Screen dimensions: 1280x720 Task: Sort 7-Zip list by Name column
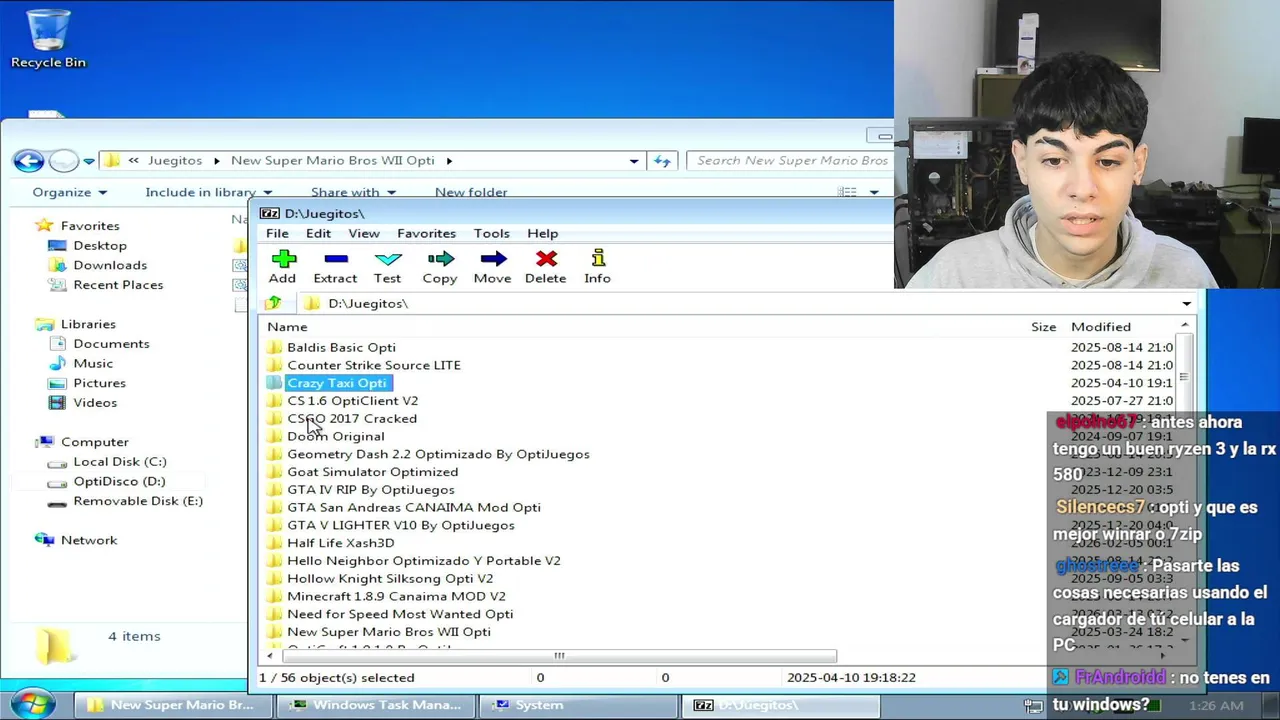(287, 327)
